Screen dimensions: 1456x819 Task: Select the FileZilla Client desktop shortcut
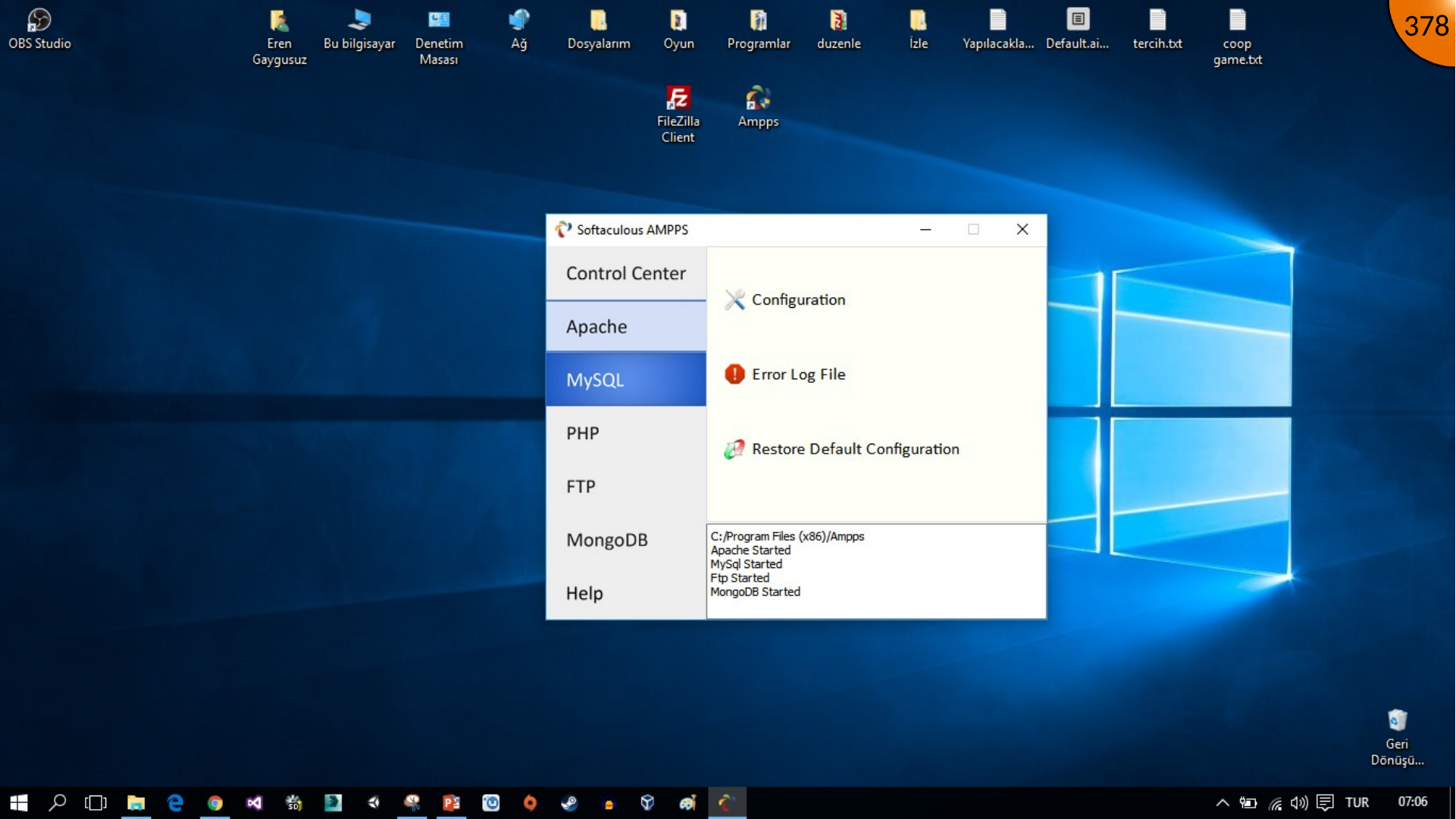678,115
